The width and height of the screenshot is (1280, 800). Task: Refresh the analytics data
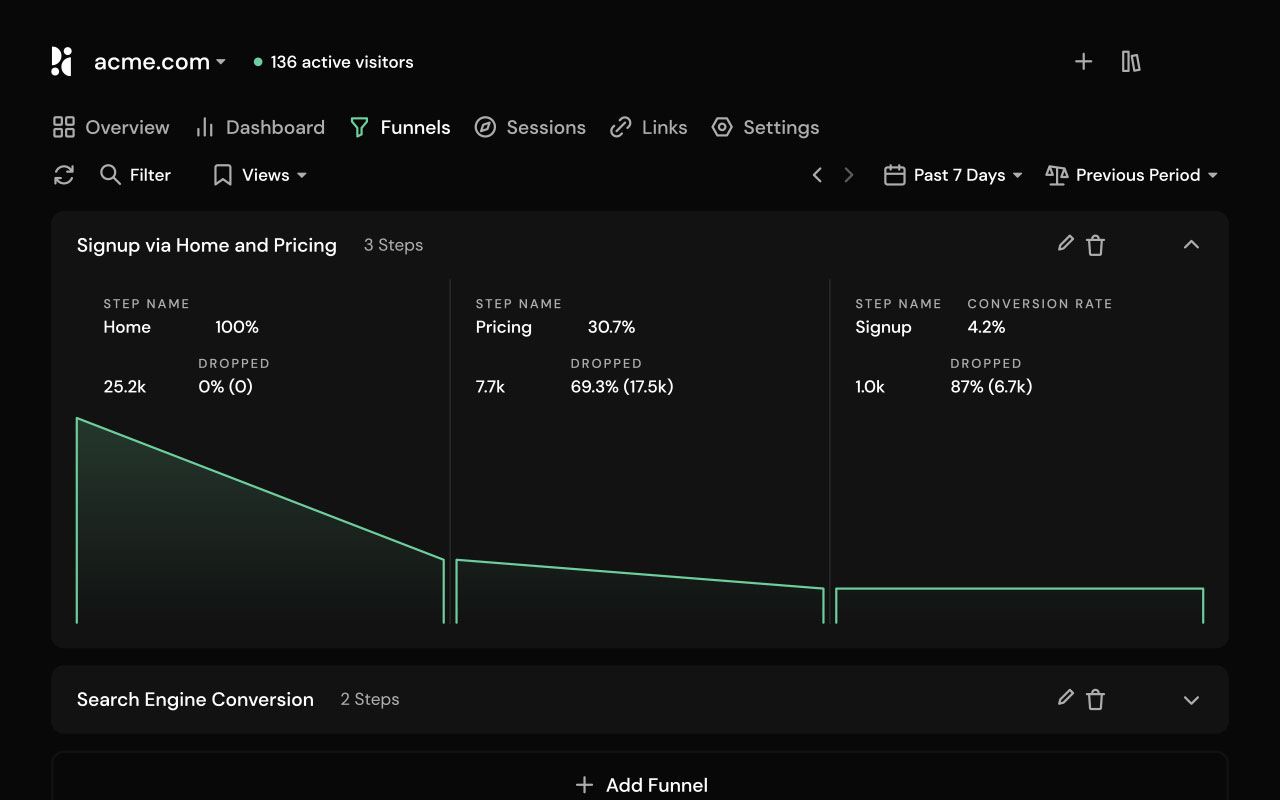point(63,175)
